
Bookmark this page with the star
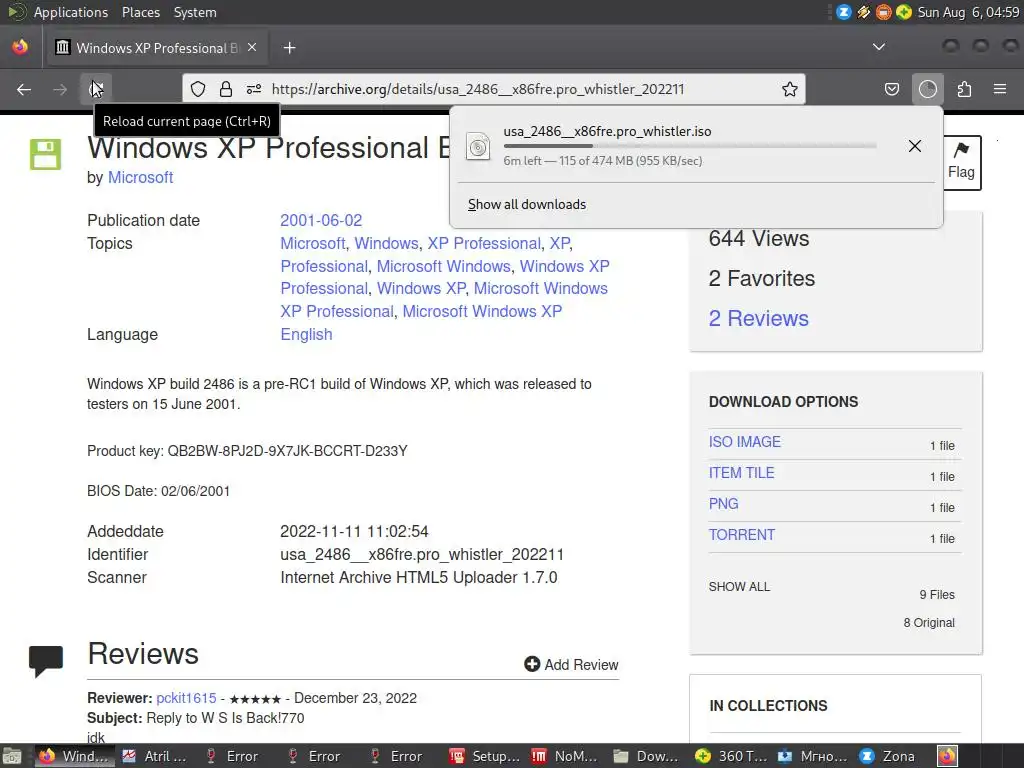click(790, 89)
